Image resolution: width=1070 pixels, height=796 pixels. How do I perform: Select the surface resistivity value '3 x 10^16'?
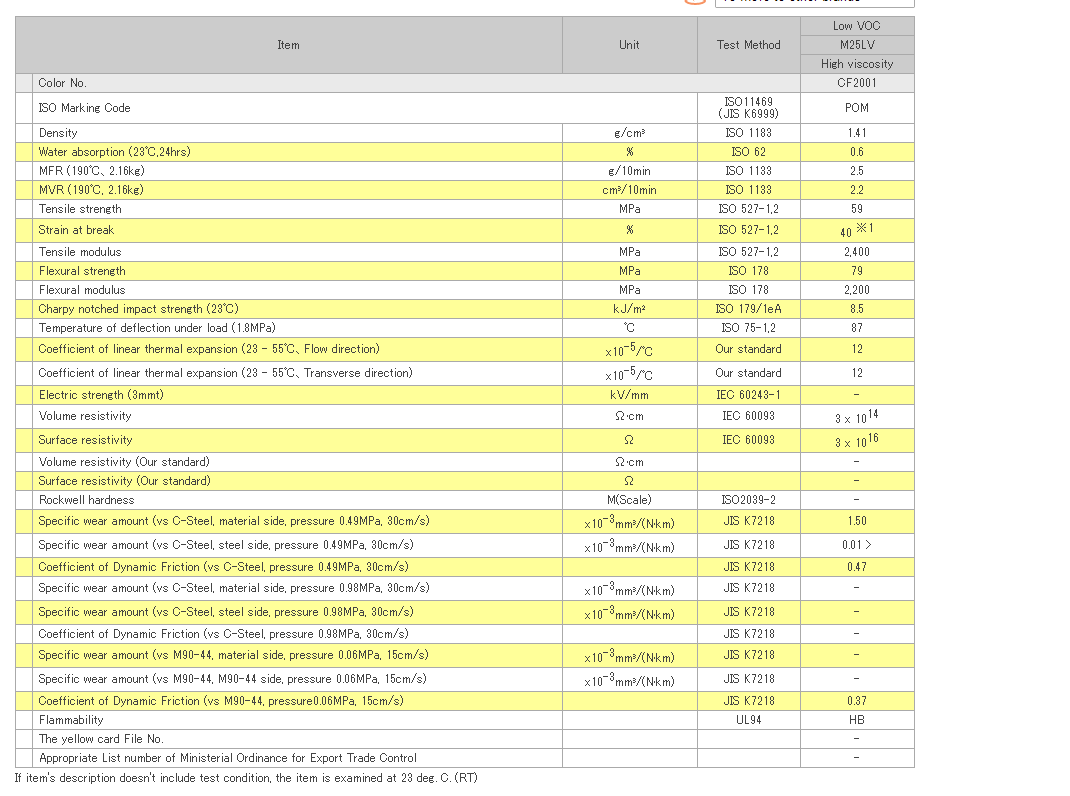click(x=857, y=441)
